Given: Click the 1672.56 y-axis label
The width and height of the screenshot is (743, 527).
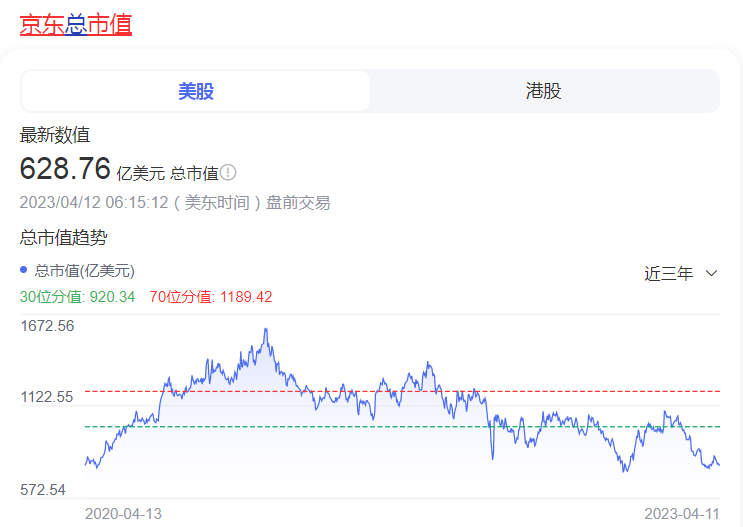Looking at the screenshot, I should 47,326.
